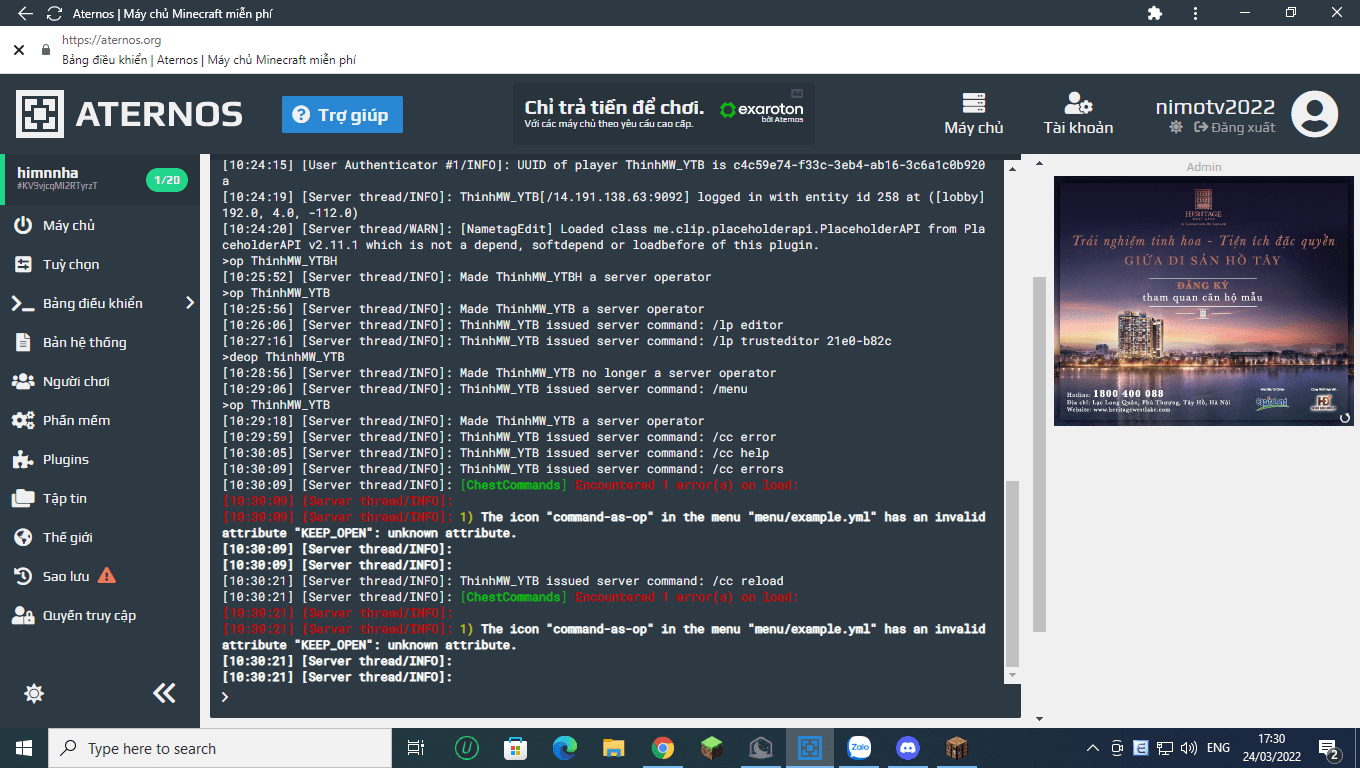Focus the console command input field
Viewport: 1360px width, 768px height.
[x=615, y=697]
